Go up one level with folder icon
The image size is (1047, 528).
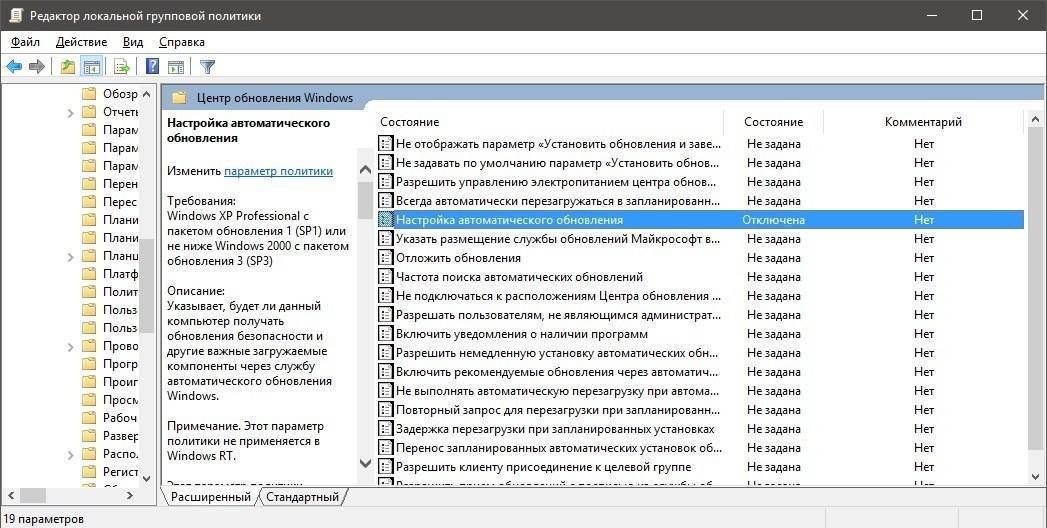67,67
